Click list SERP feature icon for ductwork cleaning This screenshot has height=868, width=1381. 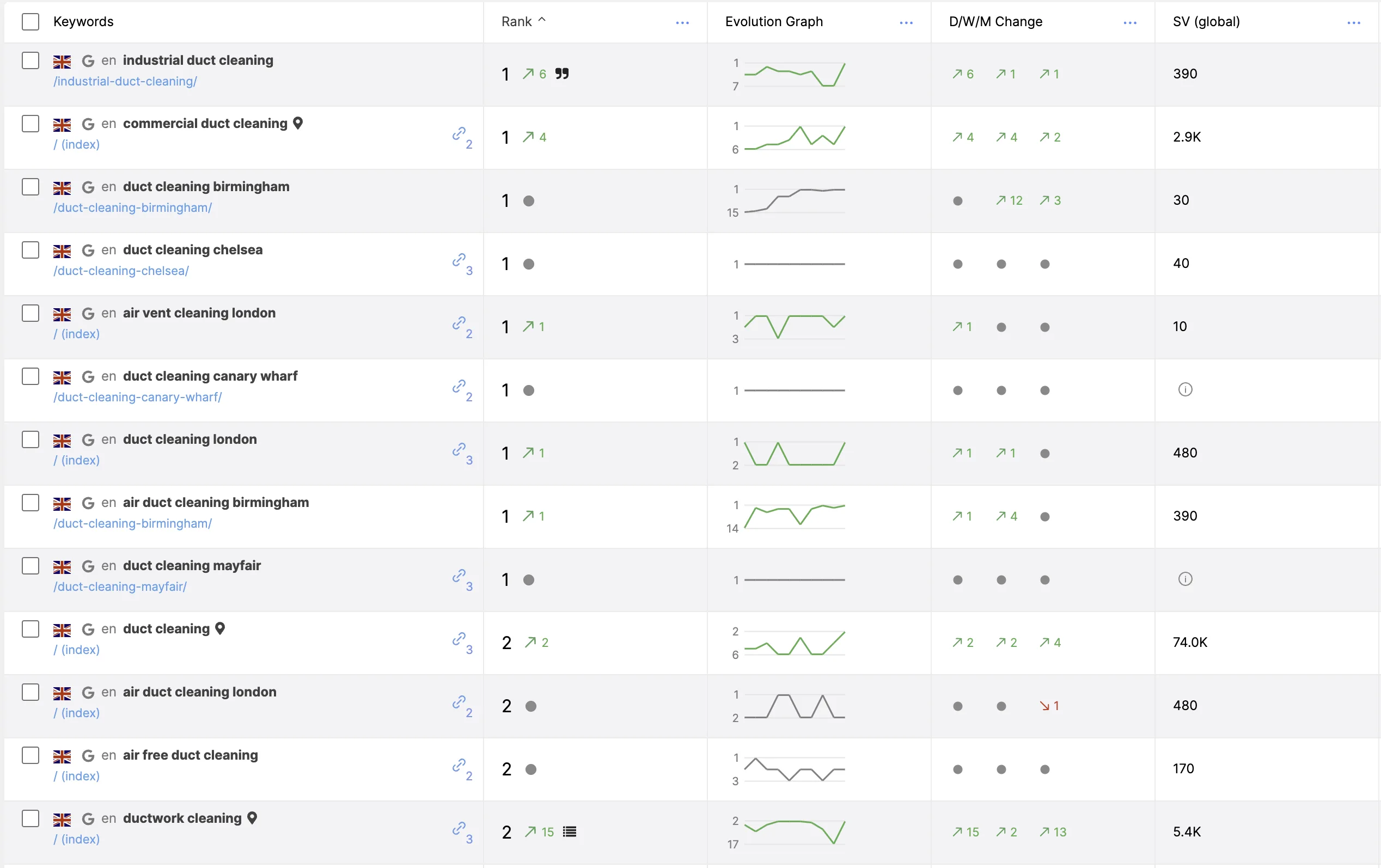(570, 832)
